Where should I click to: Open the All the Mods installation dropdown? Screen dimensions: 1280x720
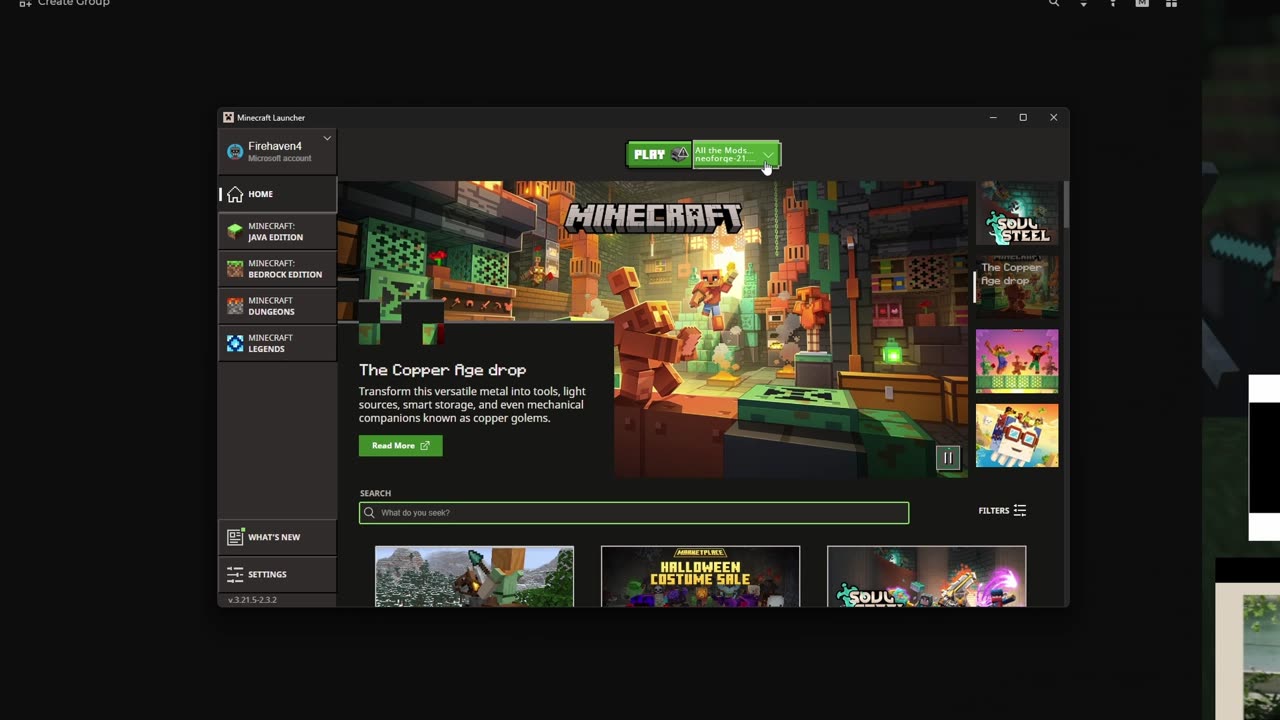coord(736,154)
